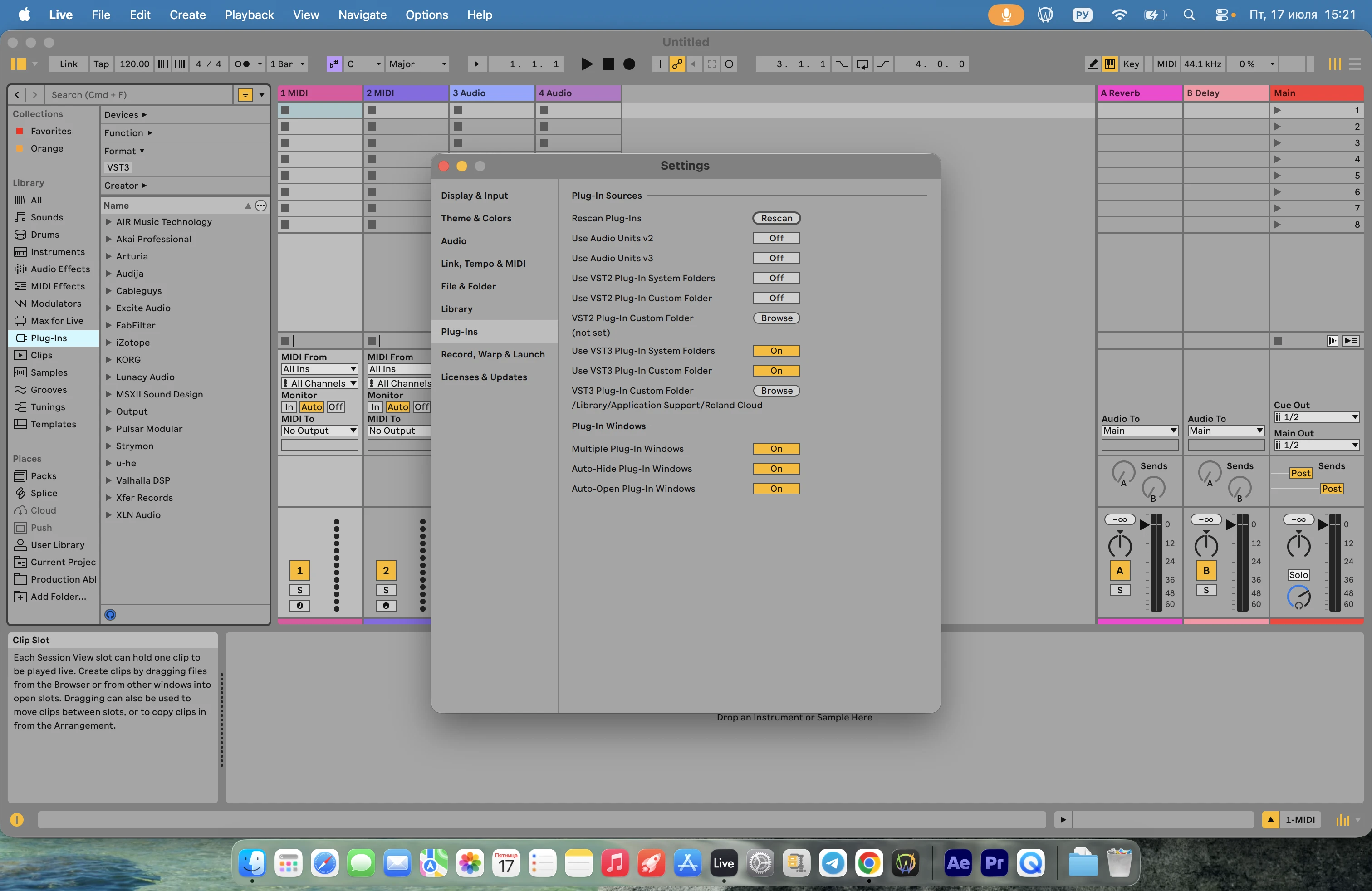Click the Tap tempo button
Screen dimensions: 1372x891
click(101, 64)
